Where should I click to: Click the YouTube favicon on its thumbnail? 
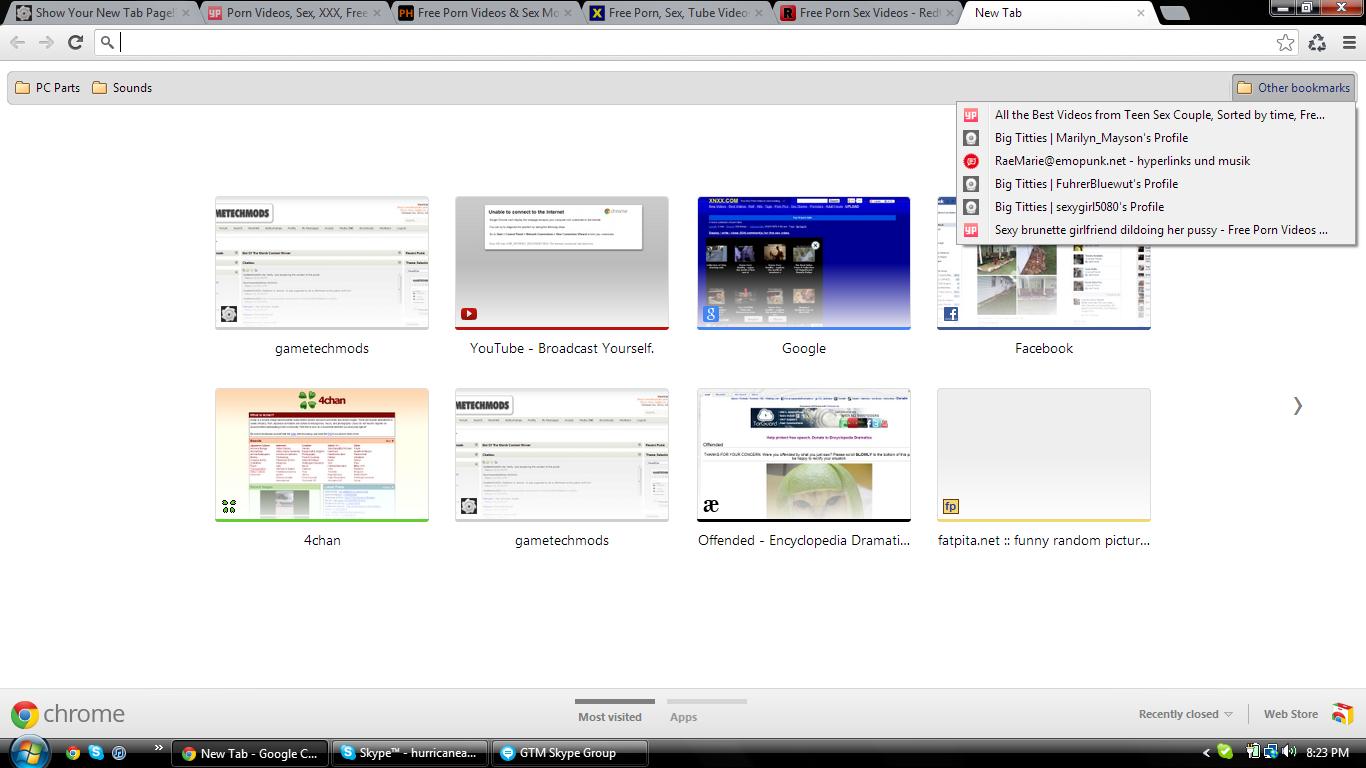469,314
